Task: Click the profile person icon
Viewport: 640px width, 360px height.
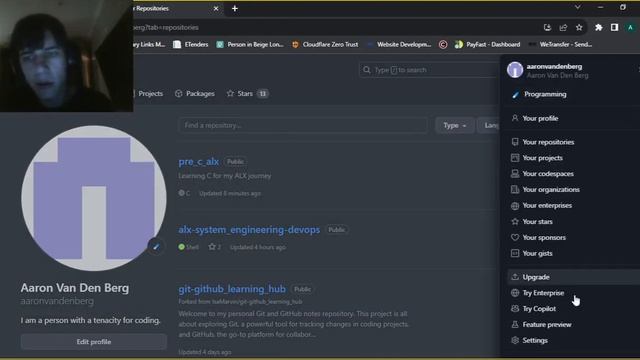Action: click(515, 118)
